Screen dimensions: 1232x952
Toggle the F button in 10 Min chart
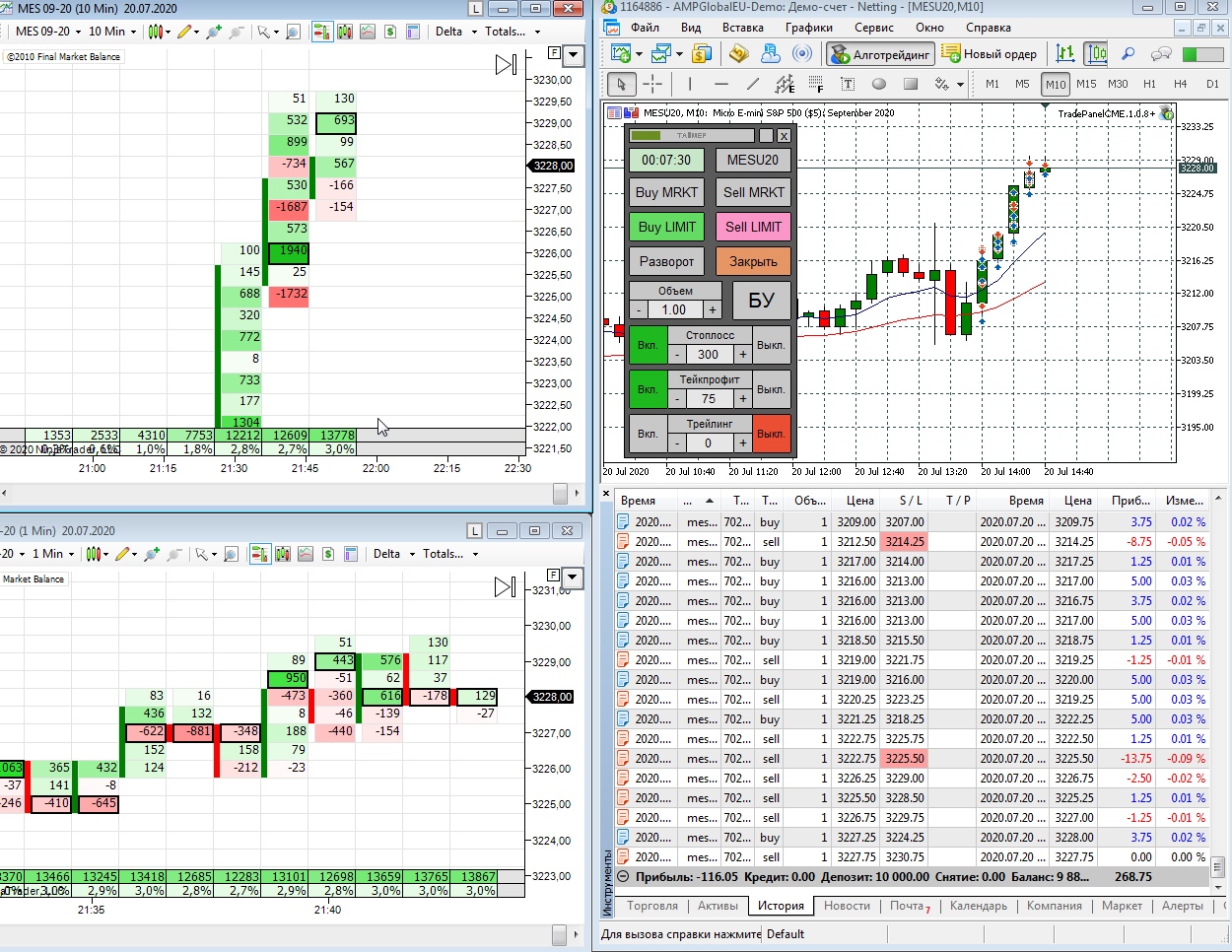pyautogui.click(x=554, y=53)
